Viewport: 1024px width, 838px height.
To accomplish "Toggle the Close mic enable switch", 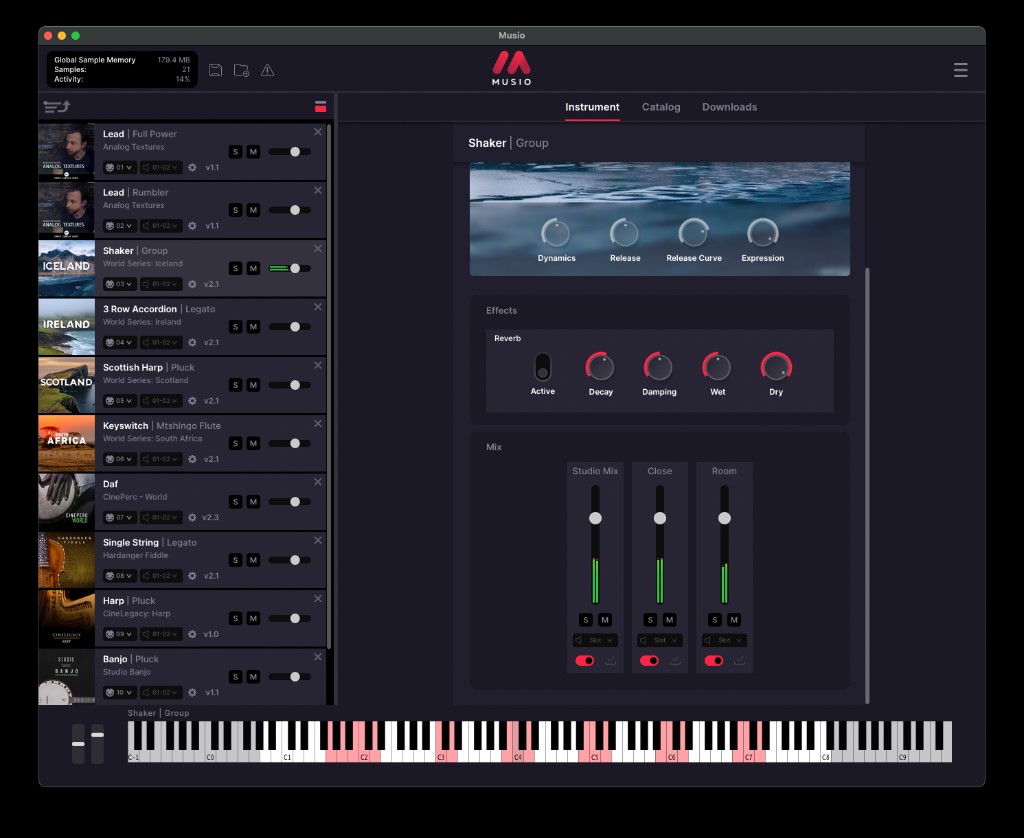I will click(x=649, y=660).
